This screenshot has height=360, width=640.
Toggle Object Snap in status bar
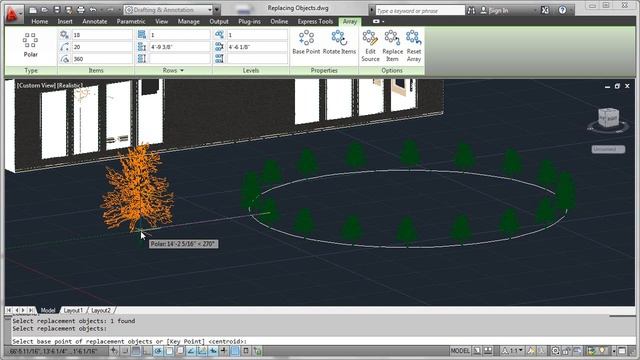tap(169, 351)
